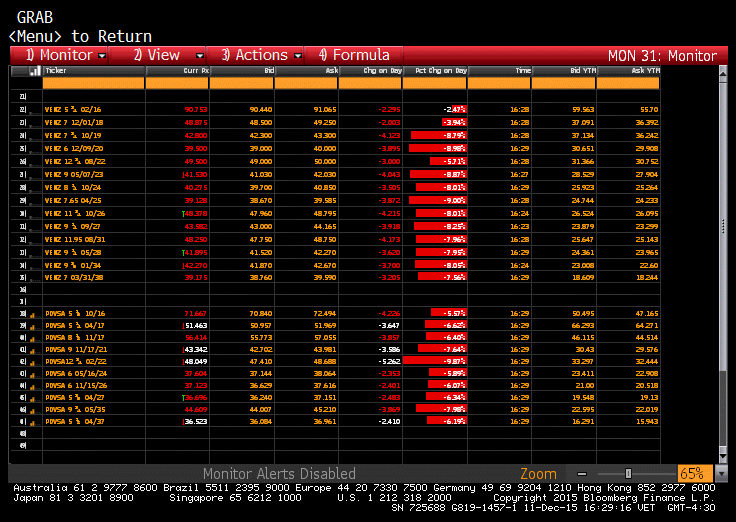Click bid YTM value 66.293
This screenshot has height=522, width=736.
tap(583, 326)
